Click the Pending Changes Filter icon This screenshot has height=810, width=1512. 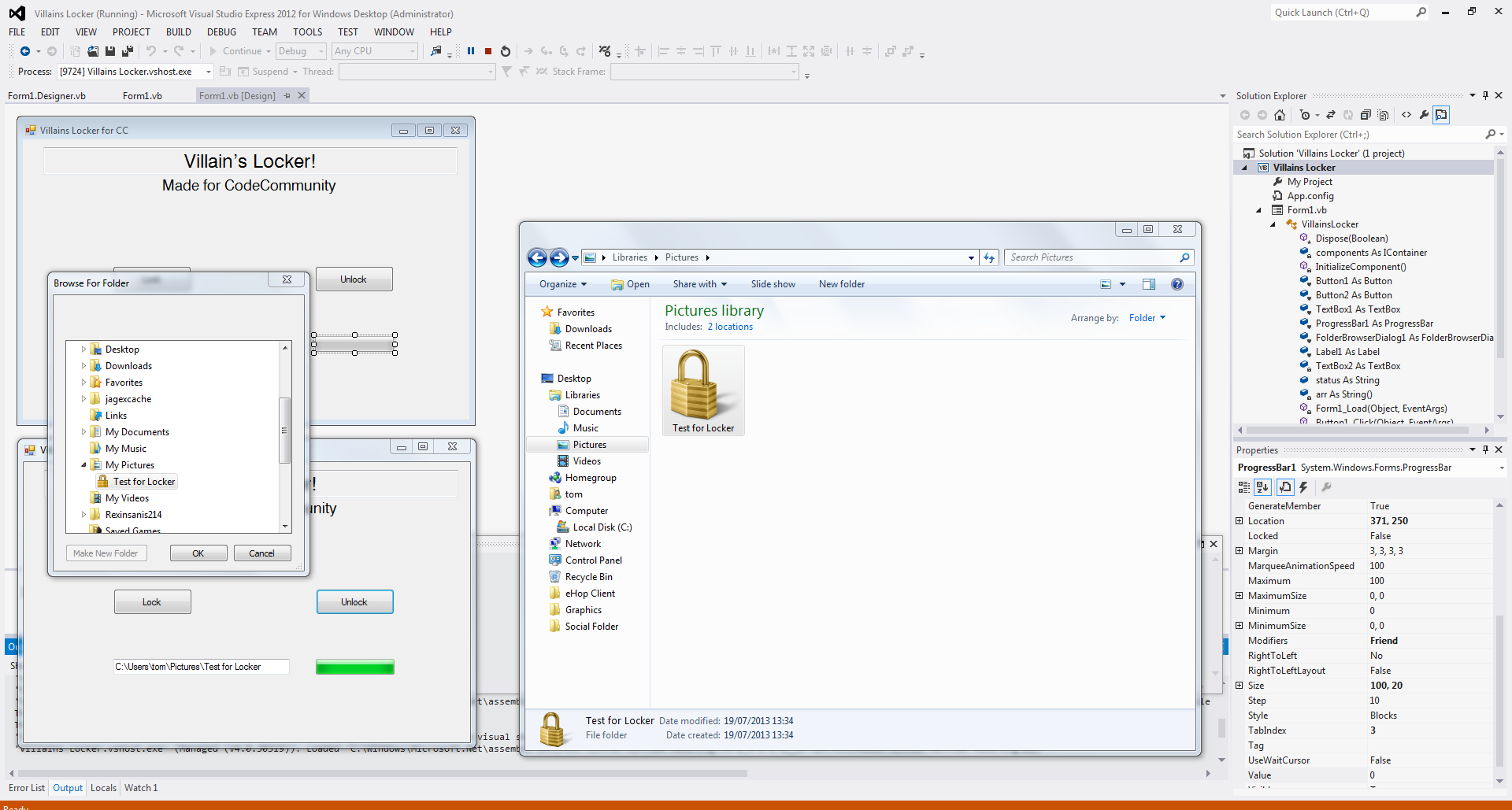1305,115
